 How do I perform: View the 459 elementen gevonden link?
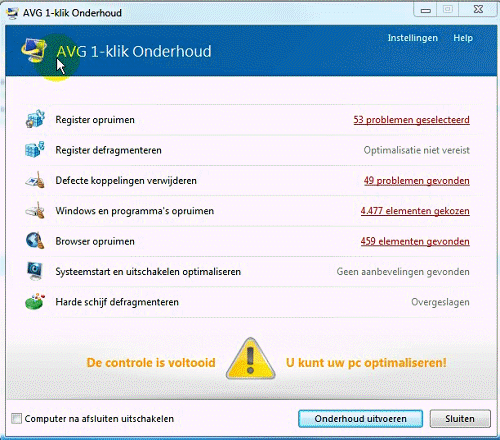415,241
